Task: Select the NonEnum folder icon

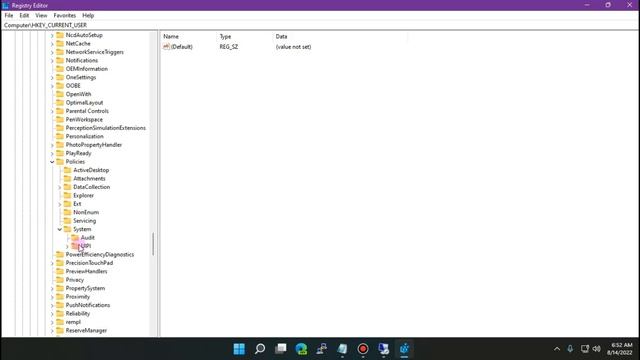Action: click(67, 212)
